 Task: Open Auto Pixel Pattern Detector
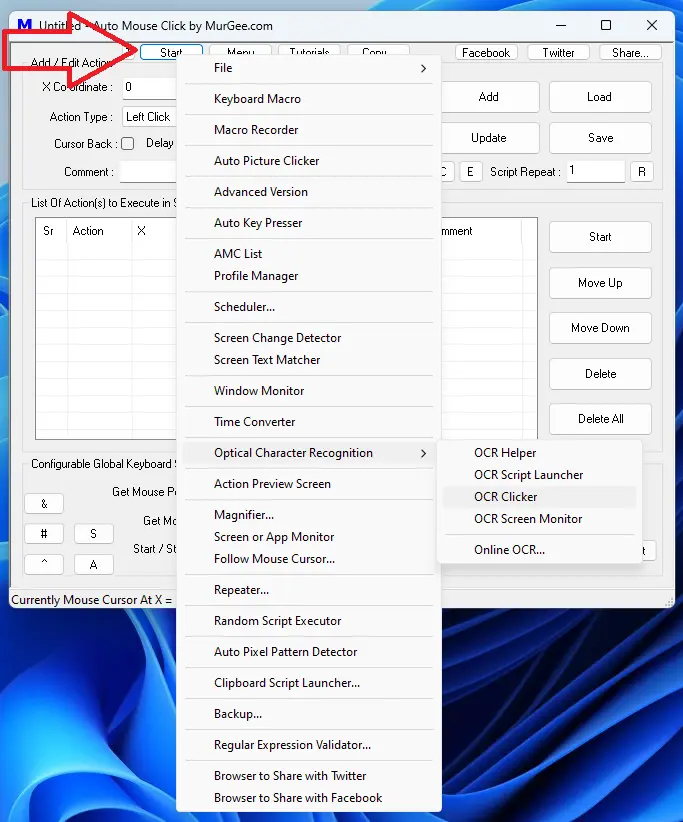(309, 652)
